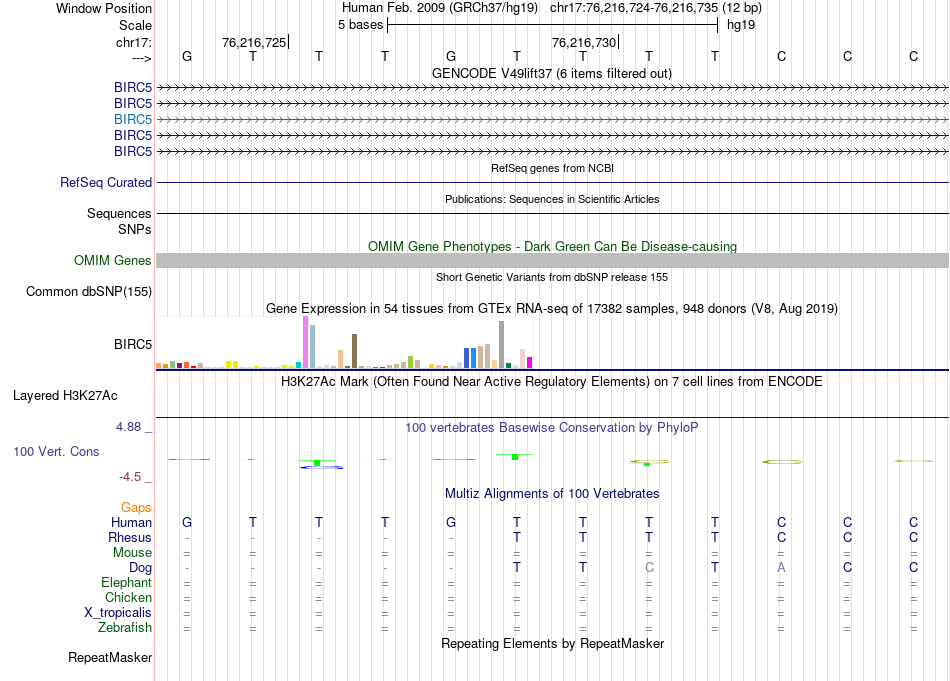The height and width of the screenshot is (681, 950).
Task: Click the --> sequence direction arrow label
Action: click(x=142, y=58)
